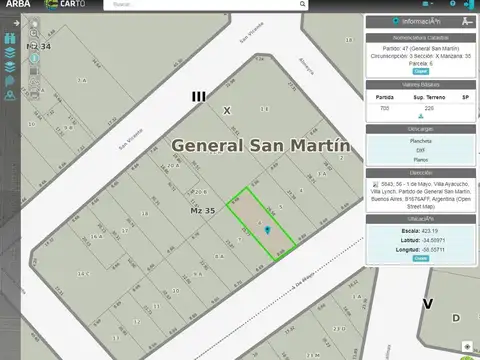This screenshot has width=480, height=360.
Task: Activate the zoom in magnifier tool
Action: click(34, 33)
